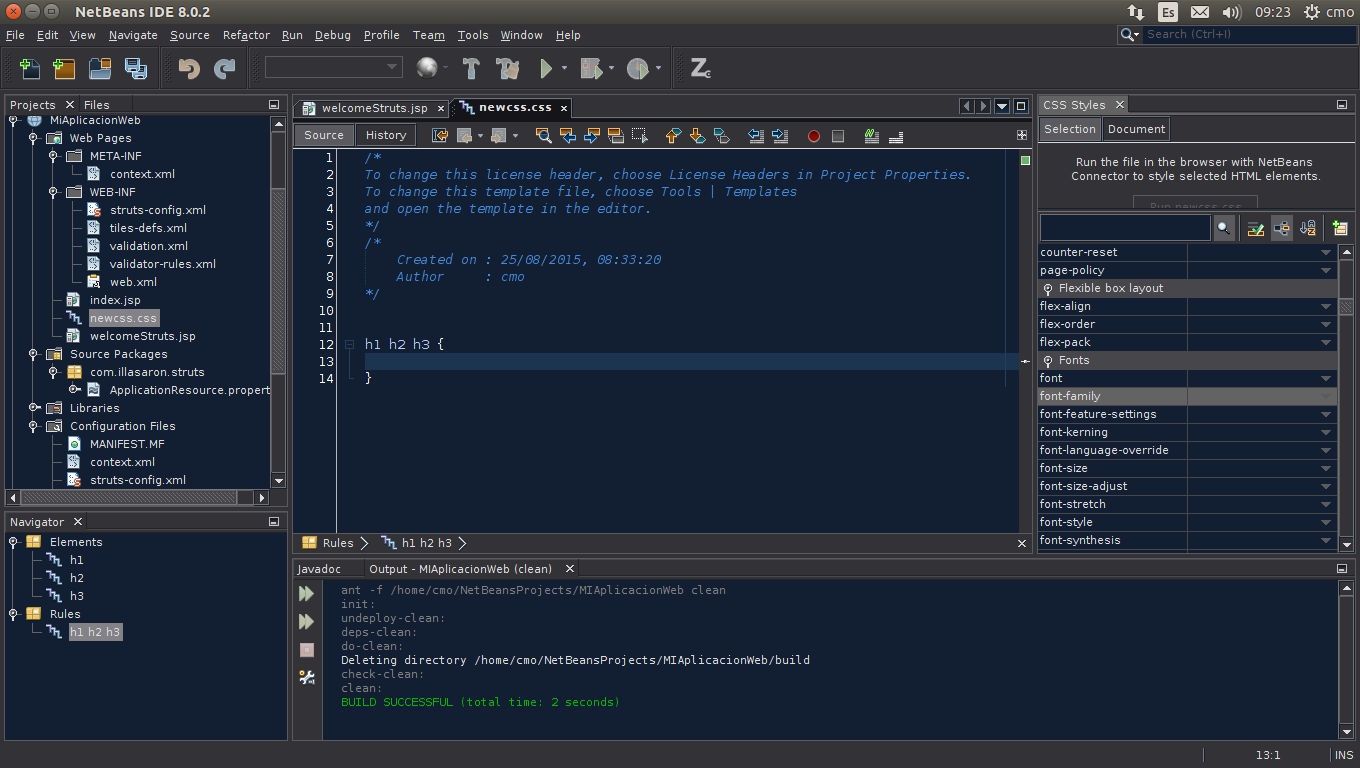Click the Add Property icon in CSS Styles
The image size is (1360, 768).
(x=1340, y=228)
